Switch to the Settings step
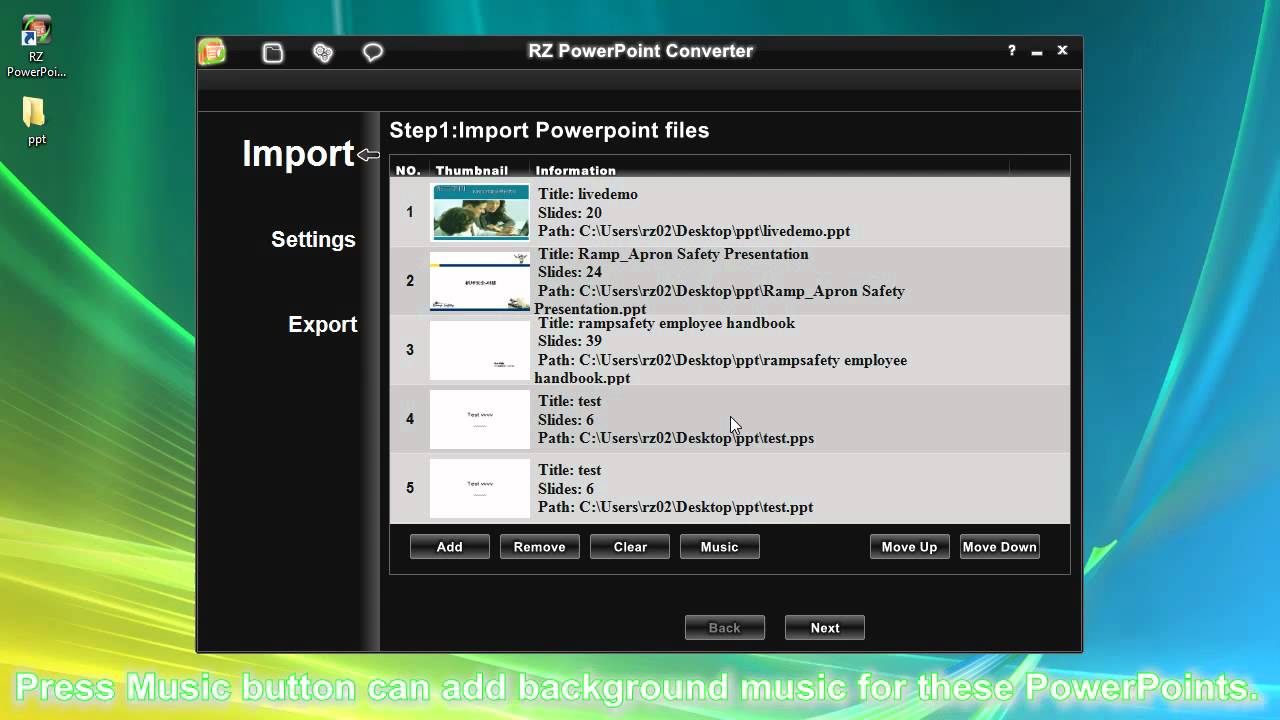1280x720 pixels. (313, 240)
